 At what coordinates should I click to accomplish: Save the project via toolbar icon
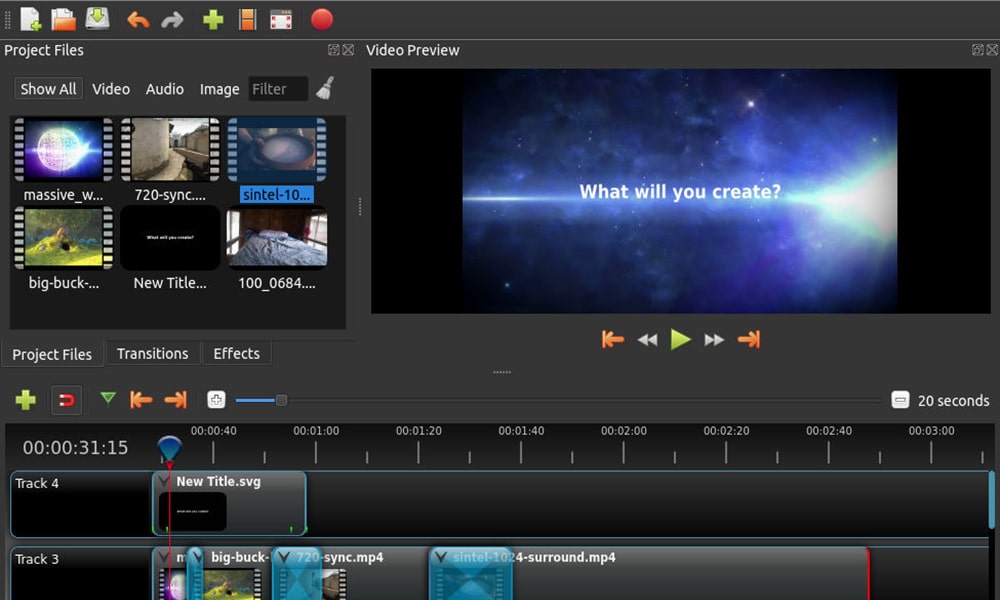[x=98, y=18]
